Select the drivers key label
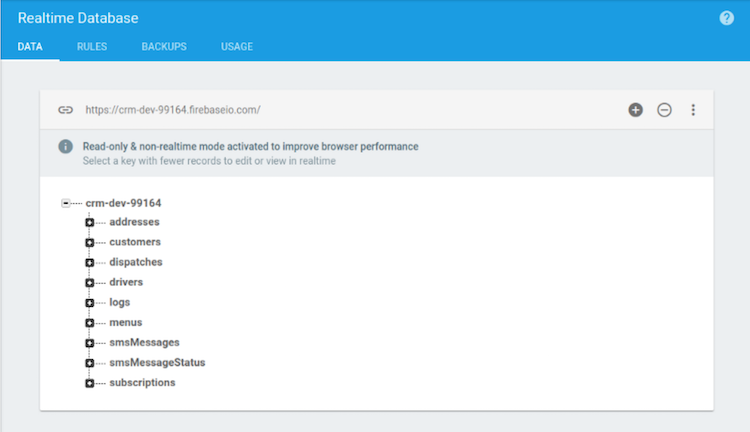750x432 pixels. (x=126, y=282)
